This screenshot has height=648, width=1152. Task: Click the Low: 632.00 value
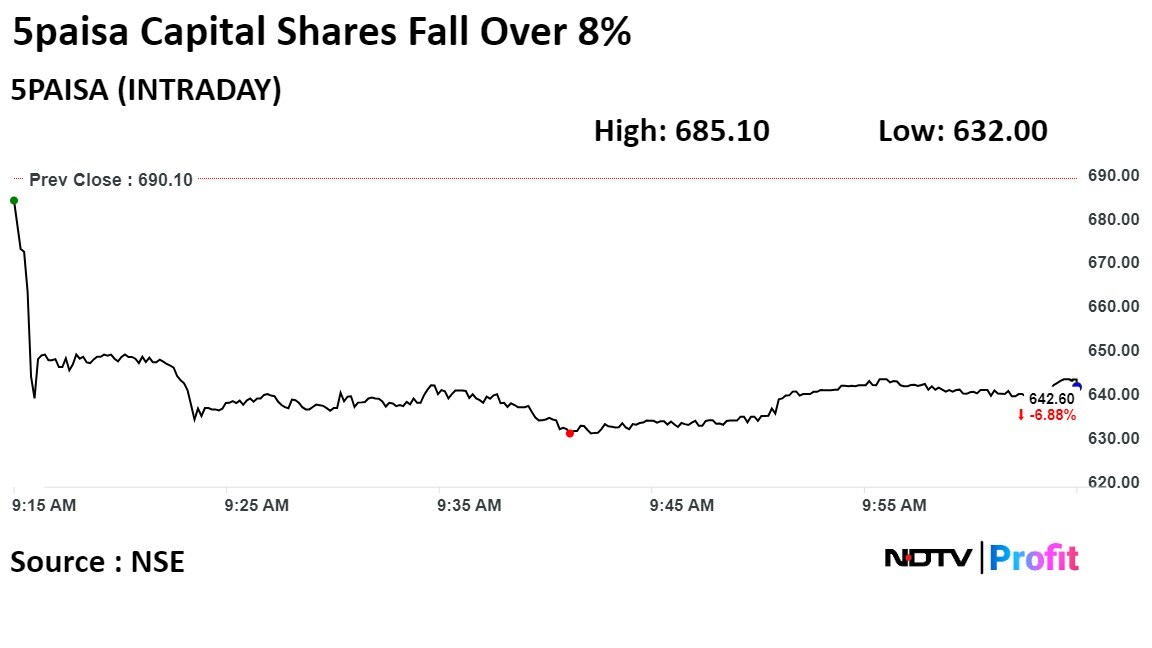pyautogui.click(x=963, y=130)
